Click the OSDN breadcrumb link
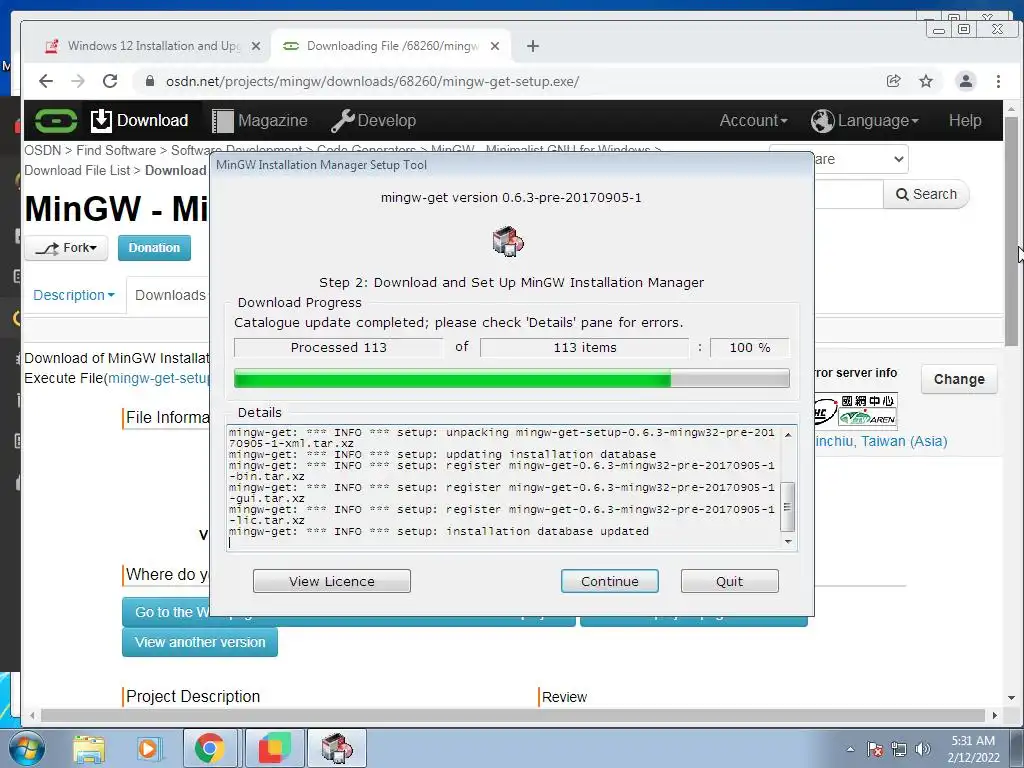 pyautogui.click(x=42, y=150)
